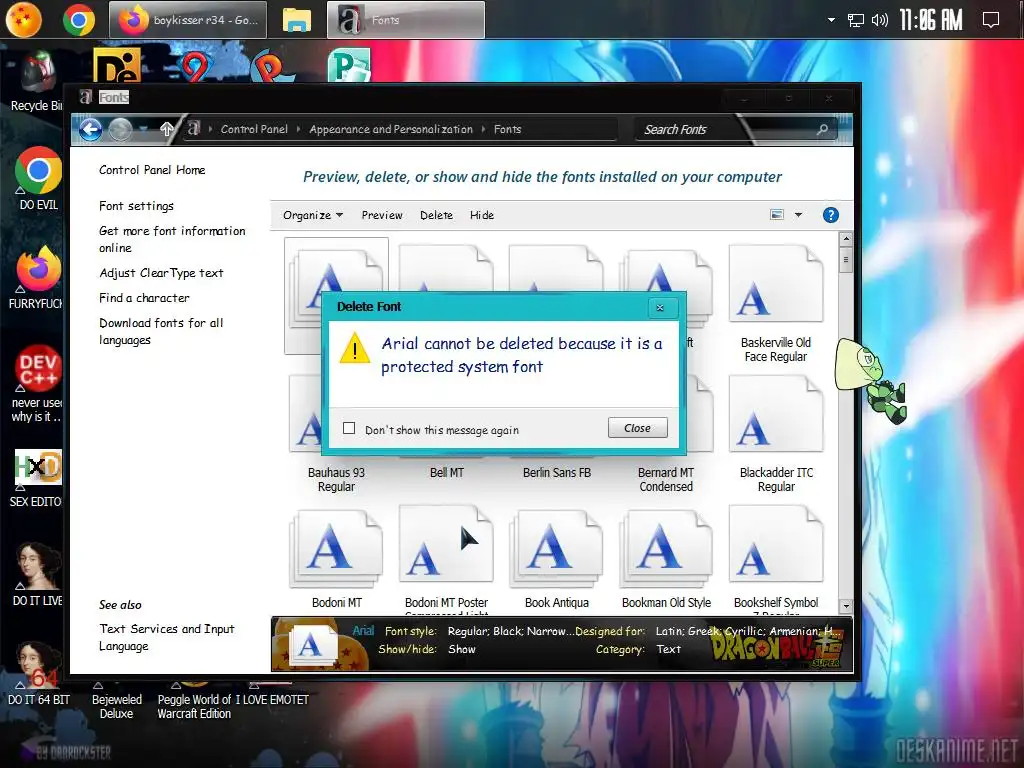This screenshot has width=1024, height=768.
Task: Select the Bodoni MT Poster font icon
Action: click(x=447, y=543)
